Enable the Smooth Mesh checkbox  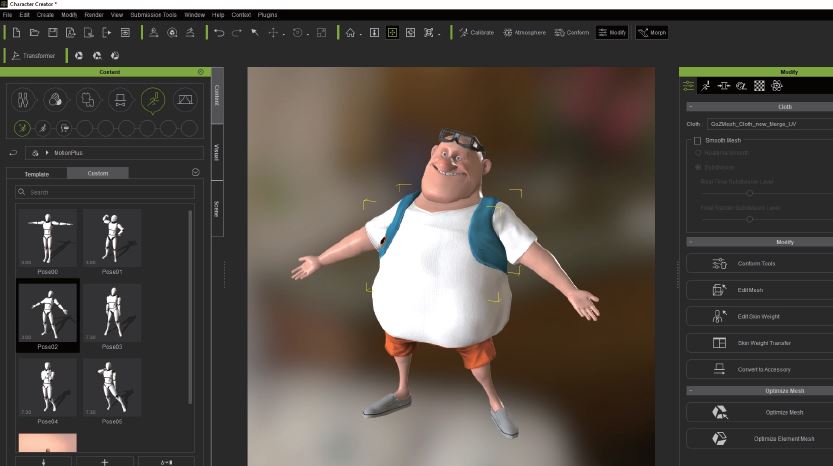pos(697,141)
